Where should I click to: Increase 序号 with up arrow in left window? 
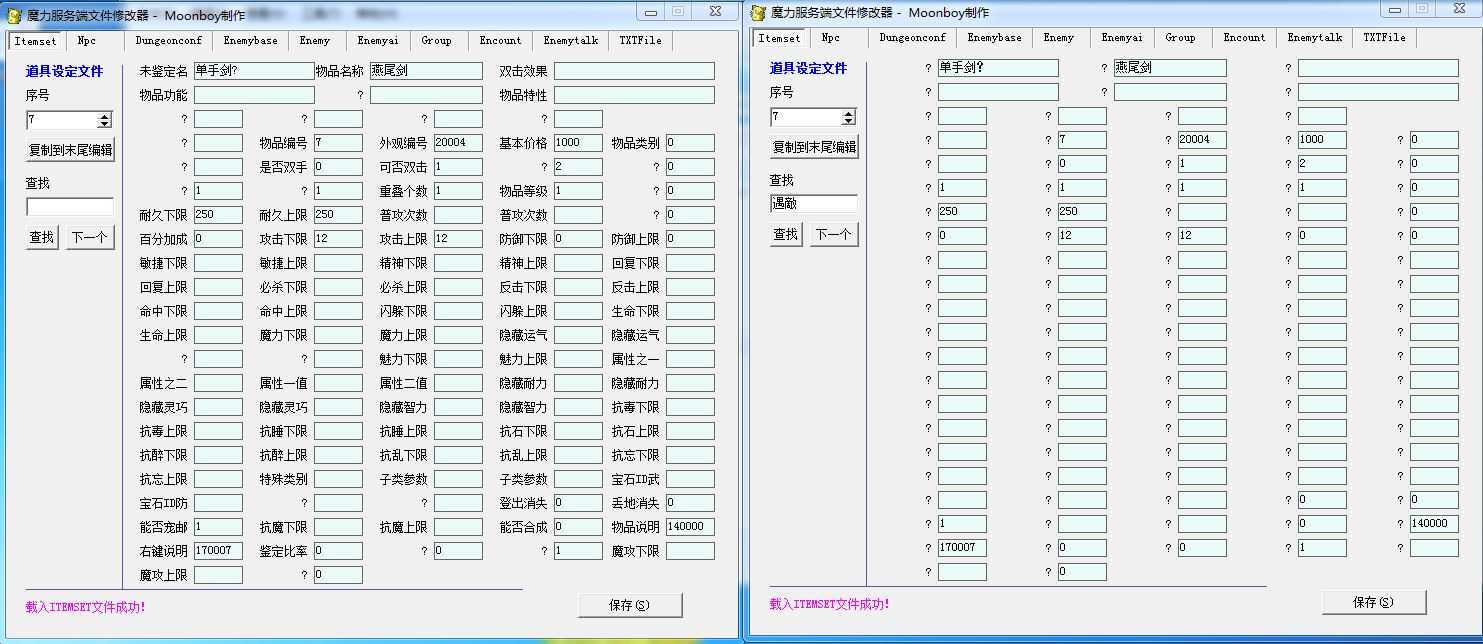(x=105, y=116)
